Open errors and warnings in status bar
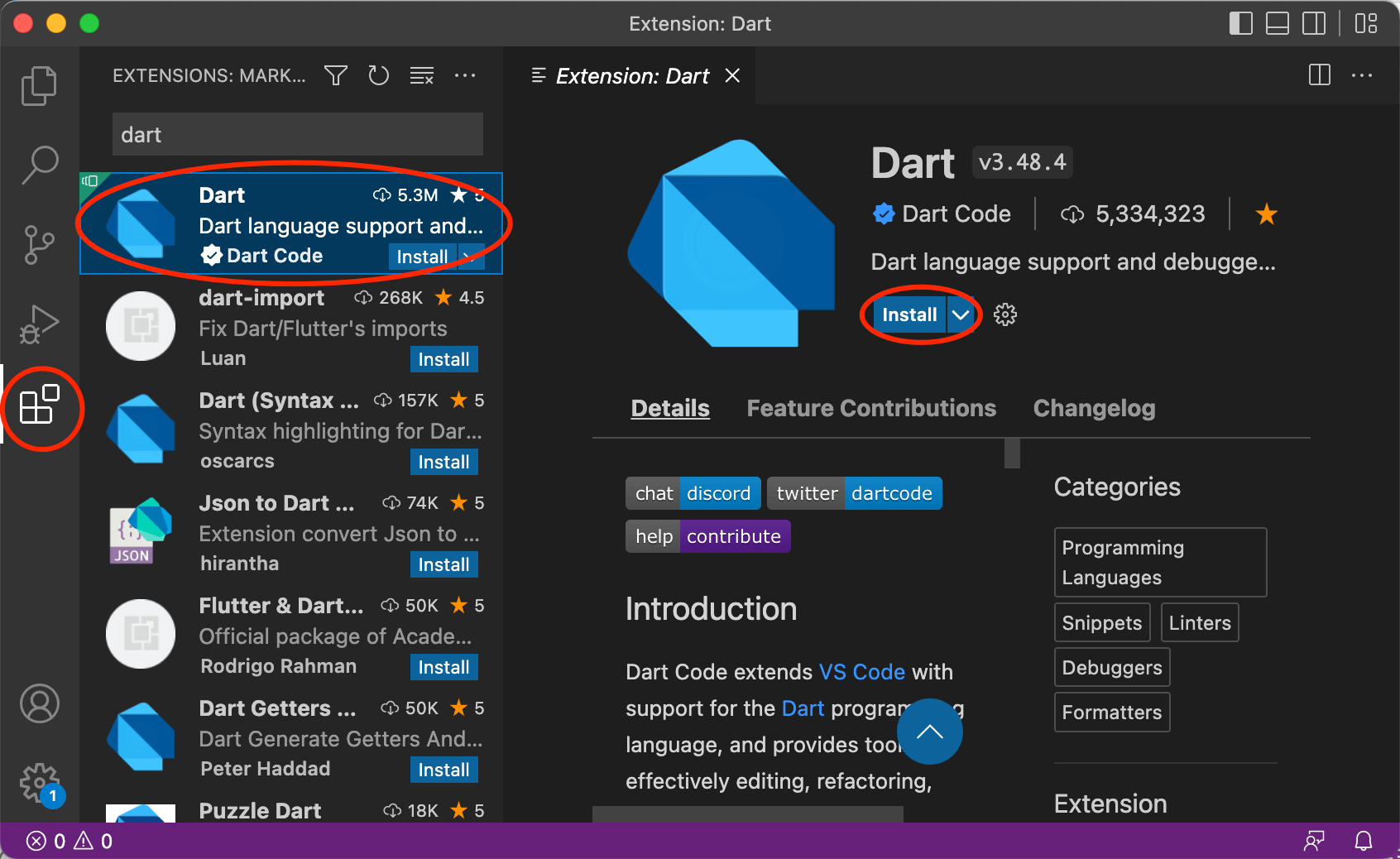 tap(70, 842)
